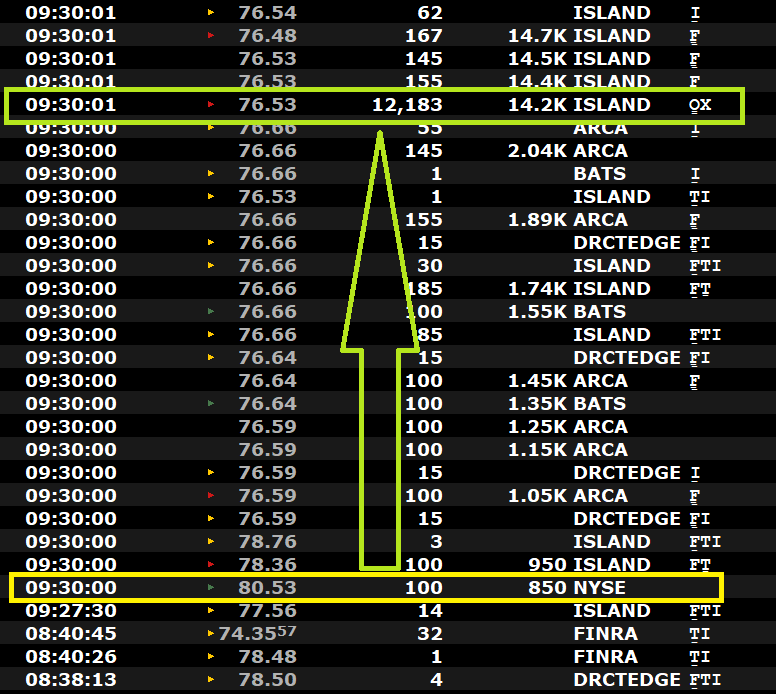Select the 78.48 FINRA price cell

pyautogui.click(x=267, y=657)
